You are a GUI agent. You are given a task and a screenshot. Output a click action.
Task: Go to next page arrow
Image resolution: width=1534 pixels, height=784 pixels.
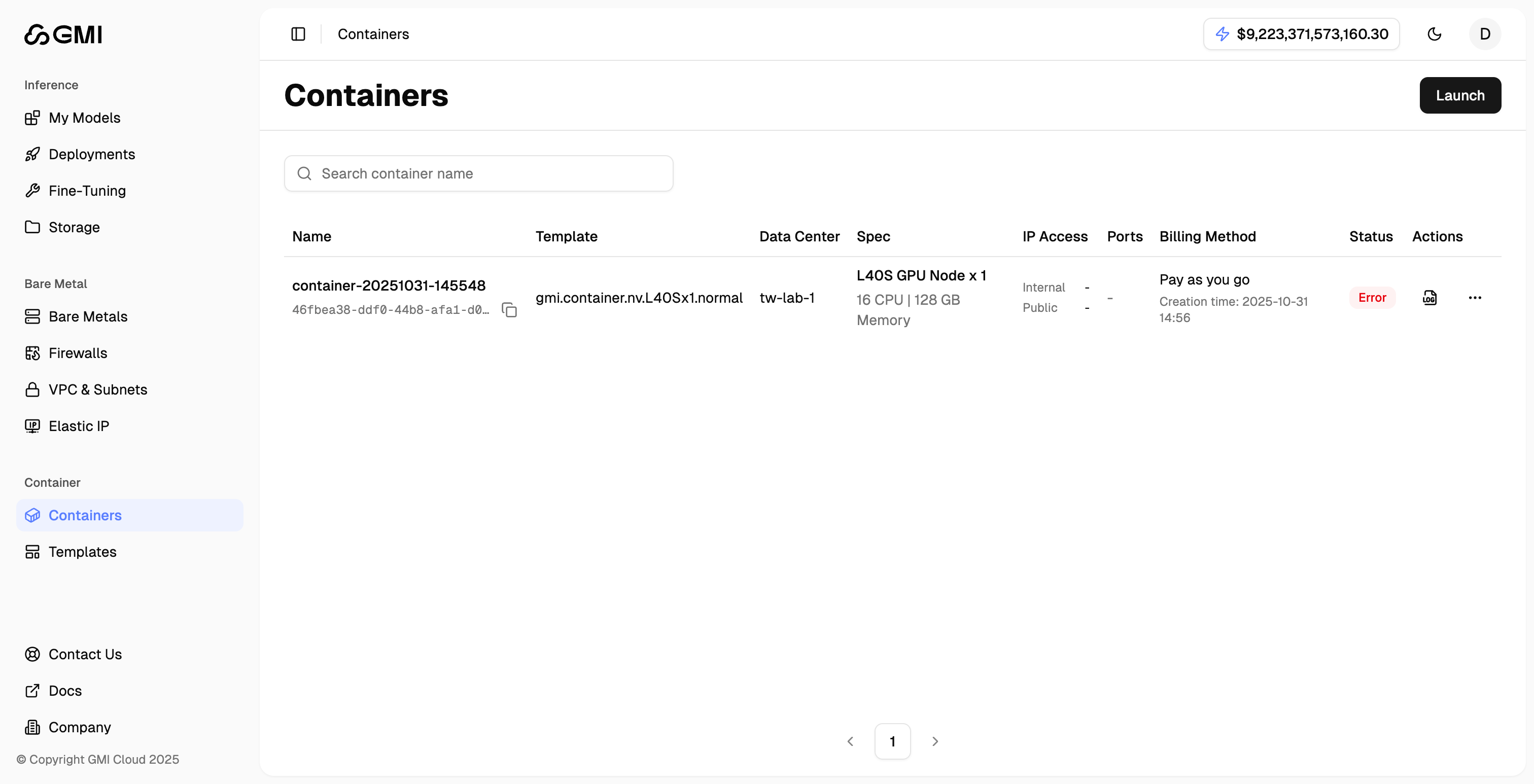tap(935, 741)
